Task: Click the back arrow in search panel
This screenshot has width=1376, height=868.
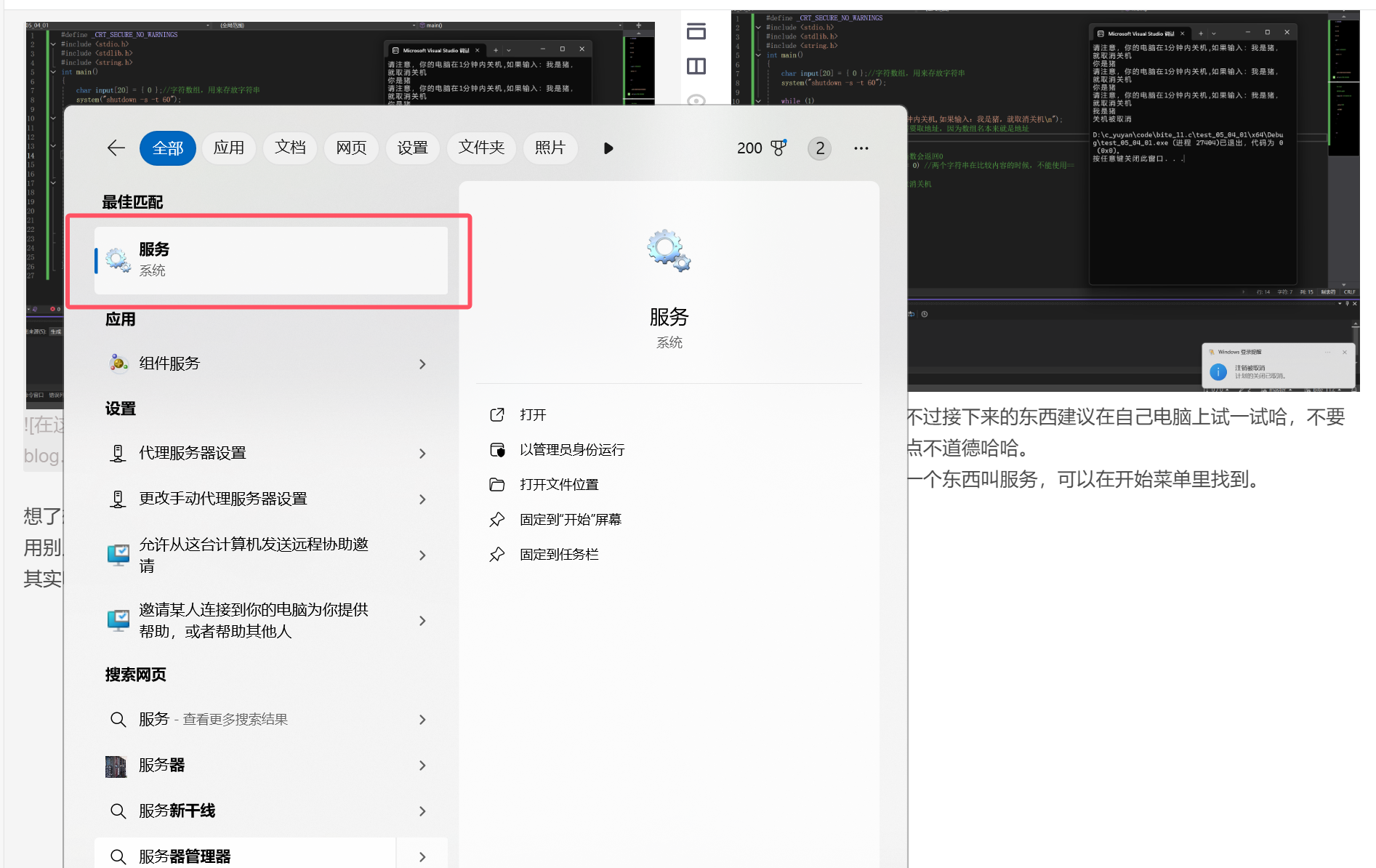Action: pyautogui.click(x=116, y=148)
